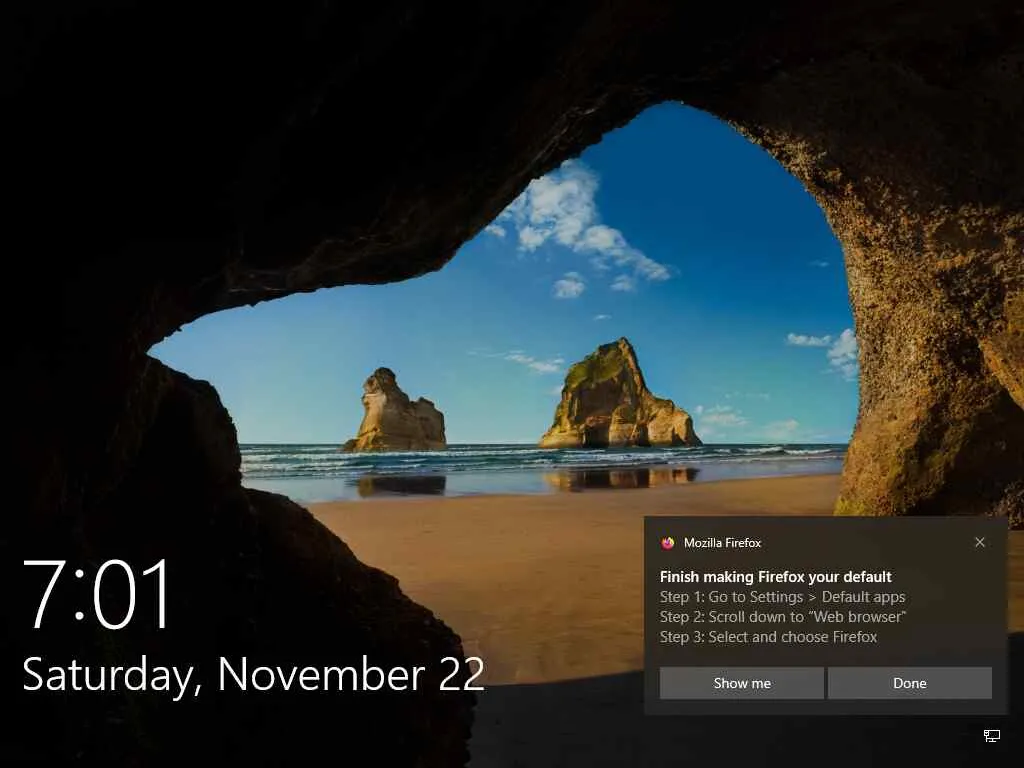Dismiss the Mozilla Firefox notification with X
This screenshot has width=1024, height=768.
pyautogui.click(x=980, y=542)
